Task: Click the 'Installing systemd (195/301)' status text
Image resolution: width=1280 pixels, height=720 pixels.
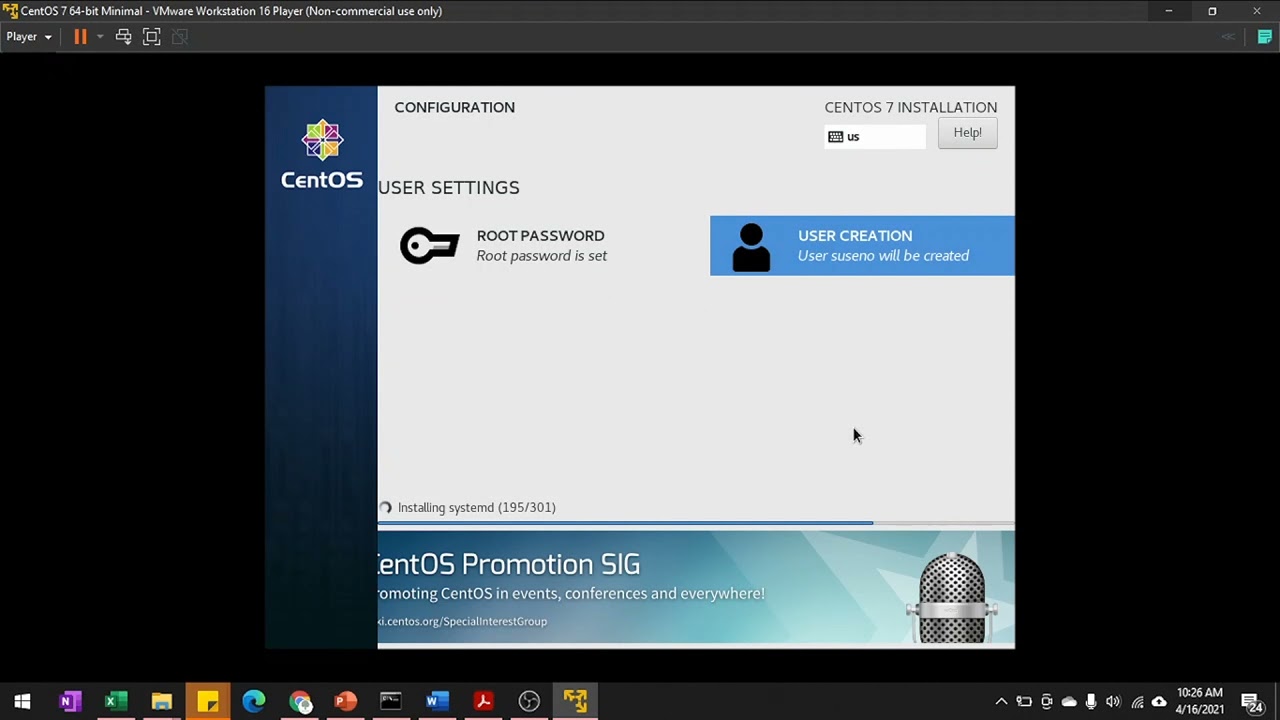Action: [x=476, y=507]
